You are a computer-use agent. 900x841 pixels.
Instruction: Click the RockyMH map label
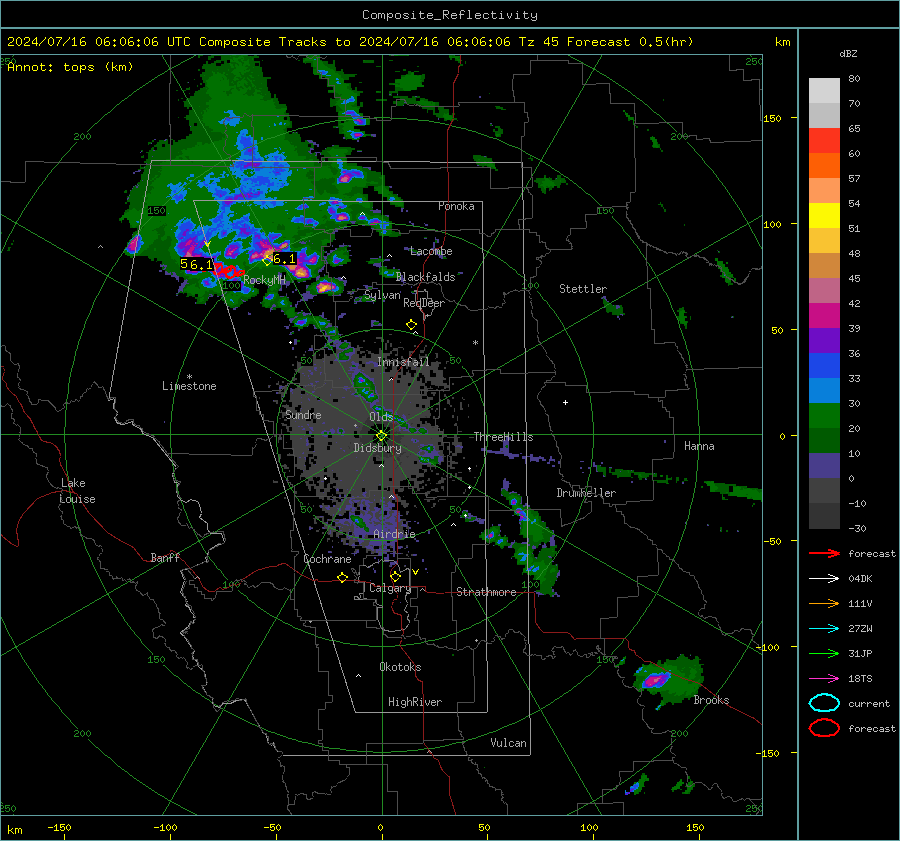(x=264, y=280)
